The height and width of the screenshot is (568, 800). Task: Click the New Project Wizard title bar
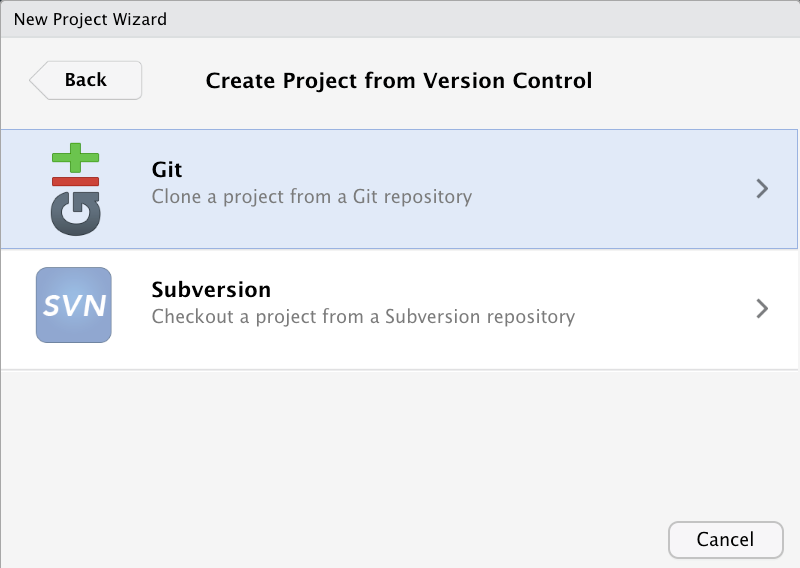(400, 19)
